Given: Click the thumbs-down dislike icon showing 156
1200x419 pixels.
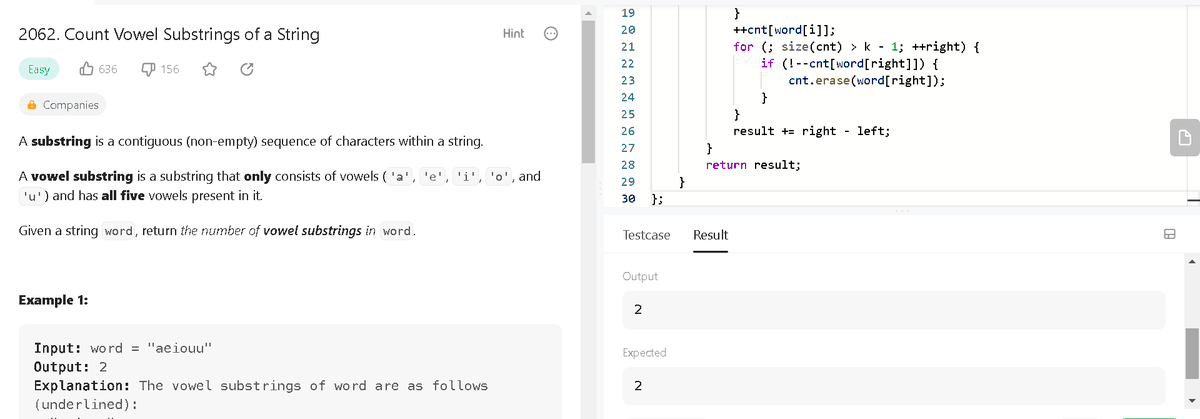Looking at the screenshot, I should click(x=148, y=70).
